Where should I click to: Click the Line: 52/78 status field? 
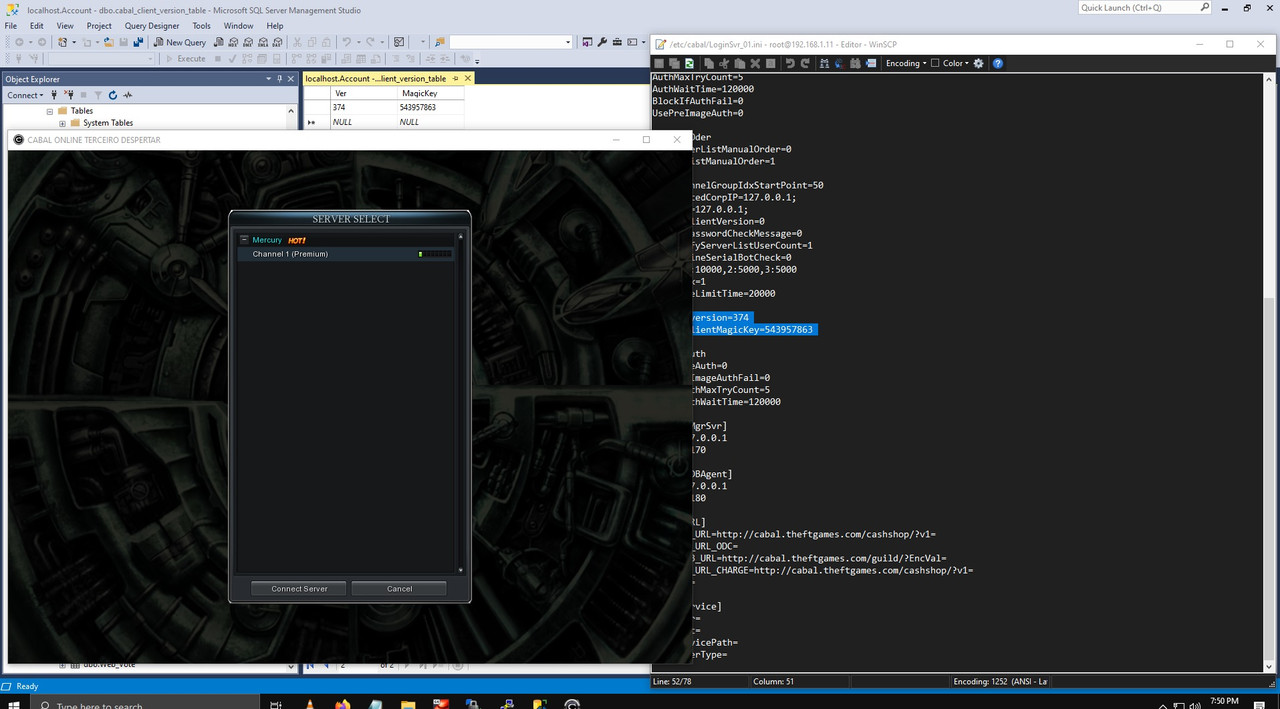click(700, 681)
